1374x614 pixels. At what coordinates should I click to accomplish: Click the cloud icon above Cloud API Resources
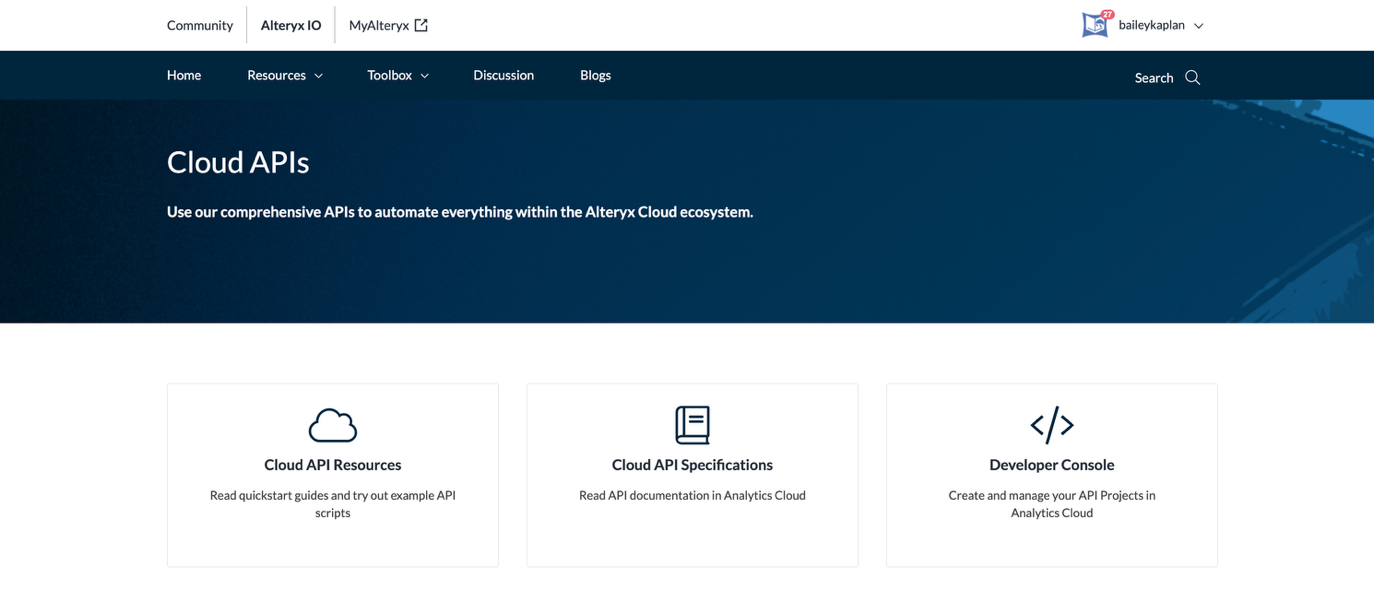(332, 424)
